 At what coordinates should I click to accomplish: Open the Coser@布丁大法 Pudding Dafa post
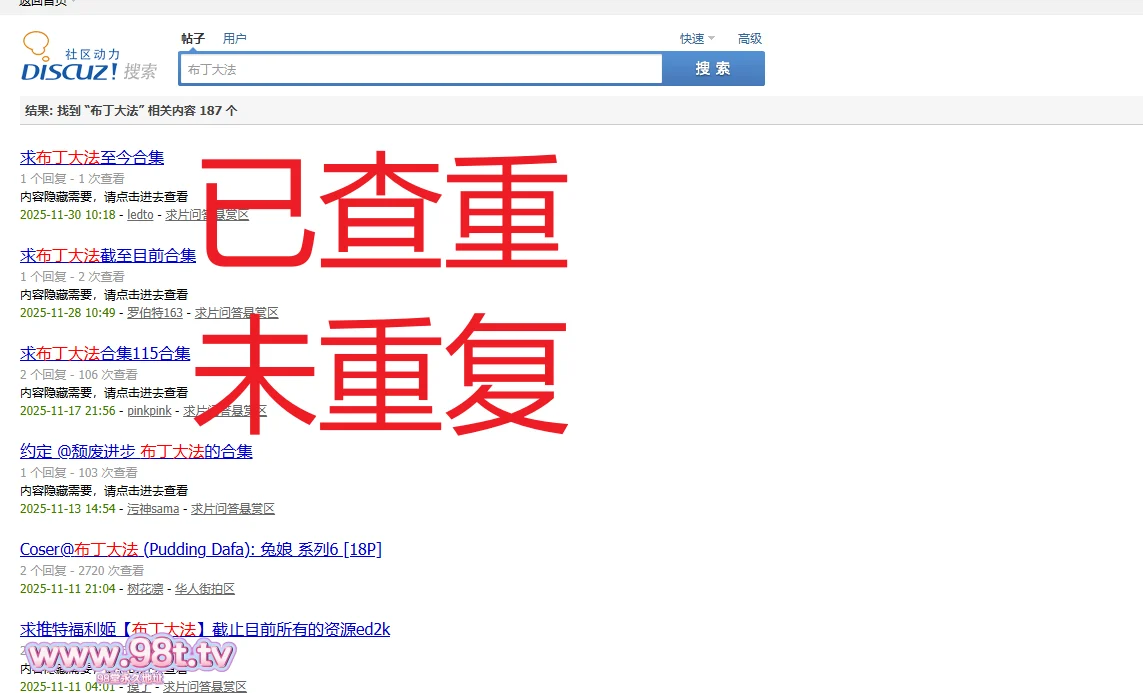point(200,549)
